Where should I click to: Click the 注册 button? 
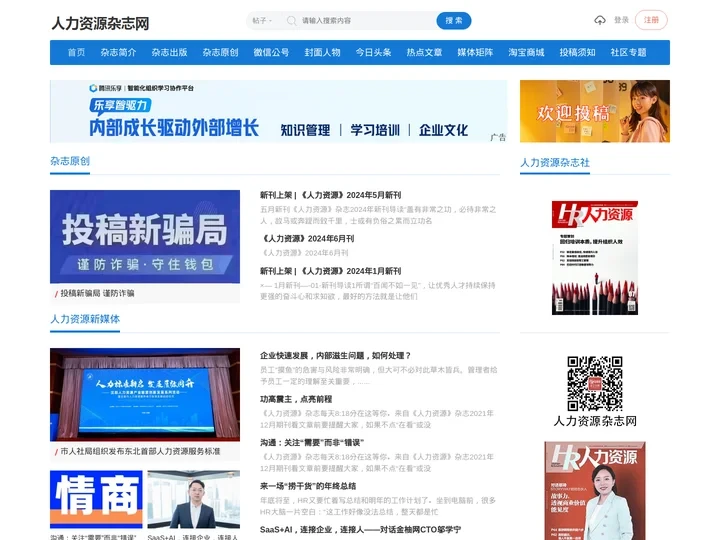651,20
